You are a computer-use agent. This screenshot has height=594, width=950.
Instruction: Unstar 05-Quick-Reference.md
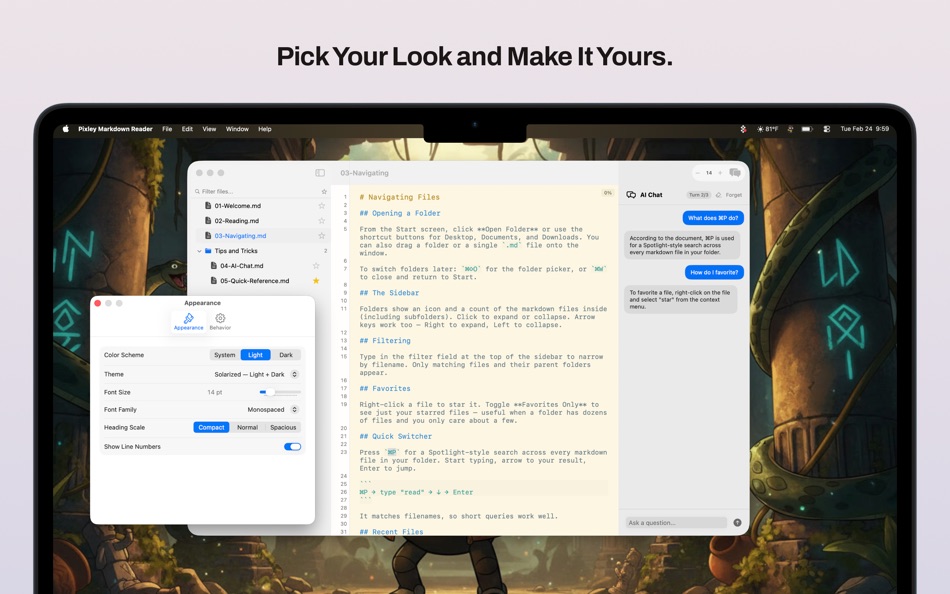316,281
